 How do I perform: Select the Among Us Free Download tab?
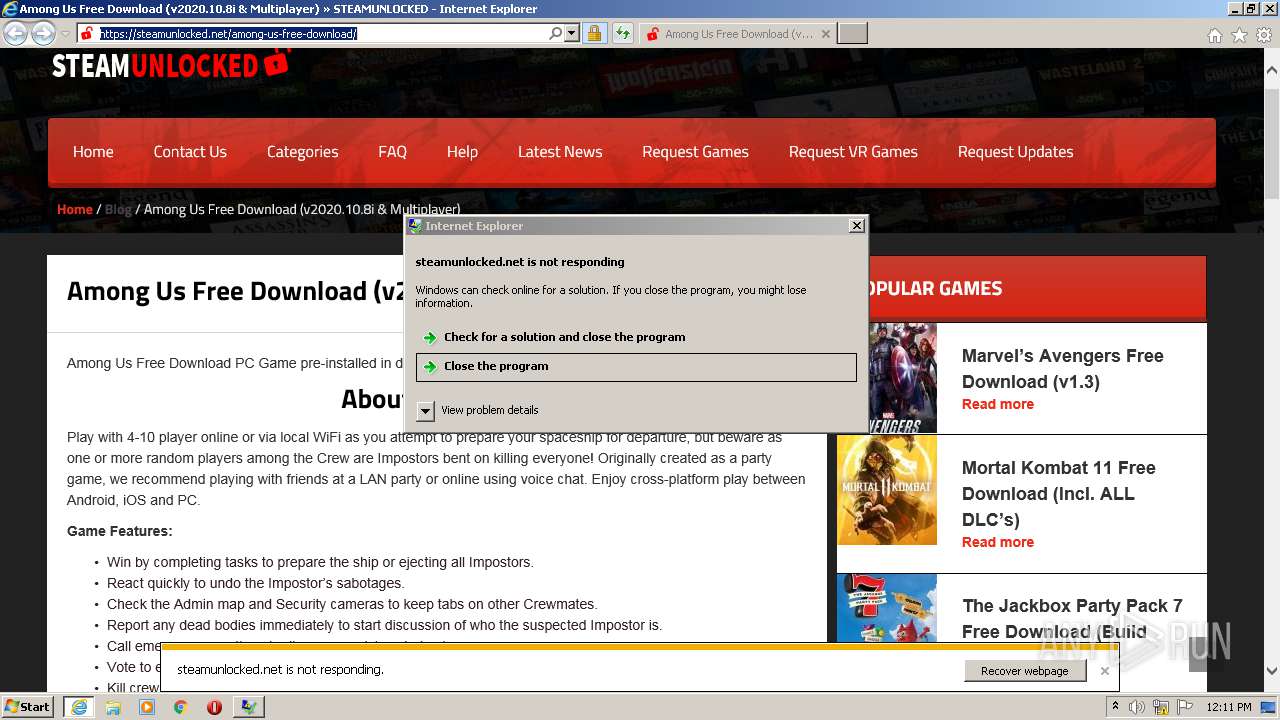tap(737, 34)
